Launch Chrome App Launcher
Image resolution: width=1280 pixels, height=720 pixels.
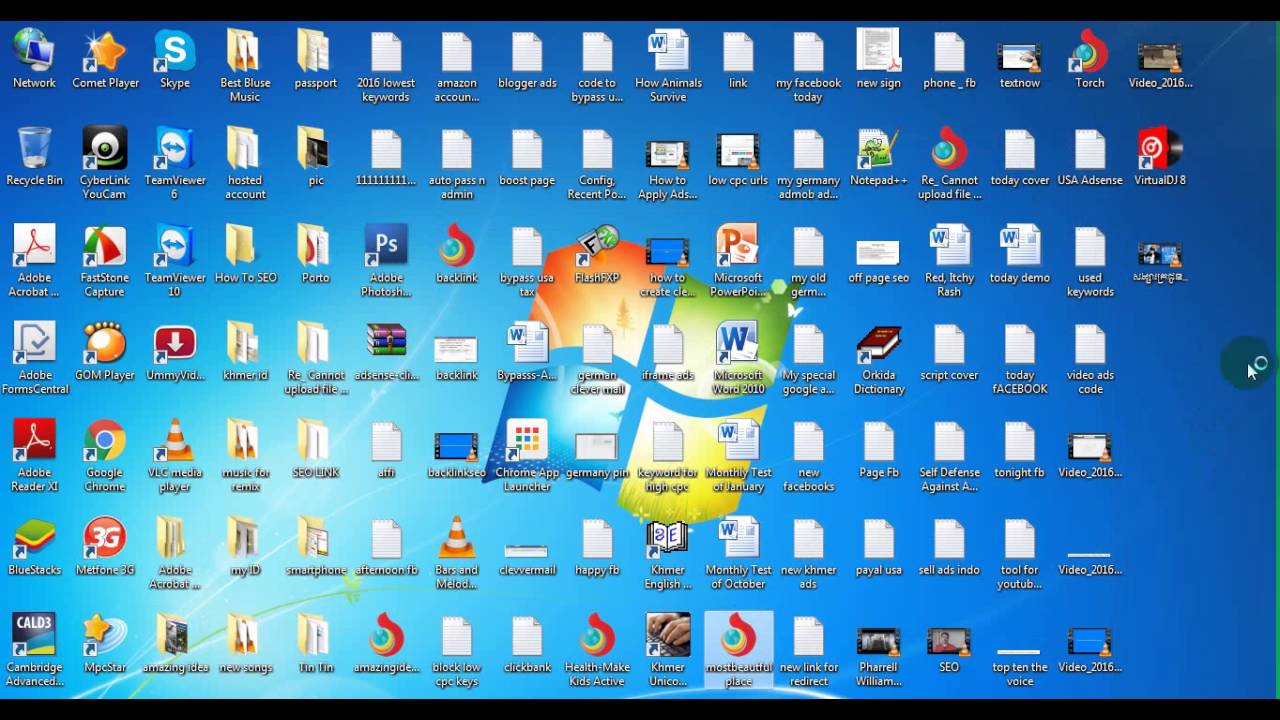(x=527, y=457)
